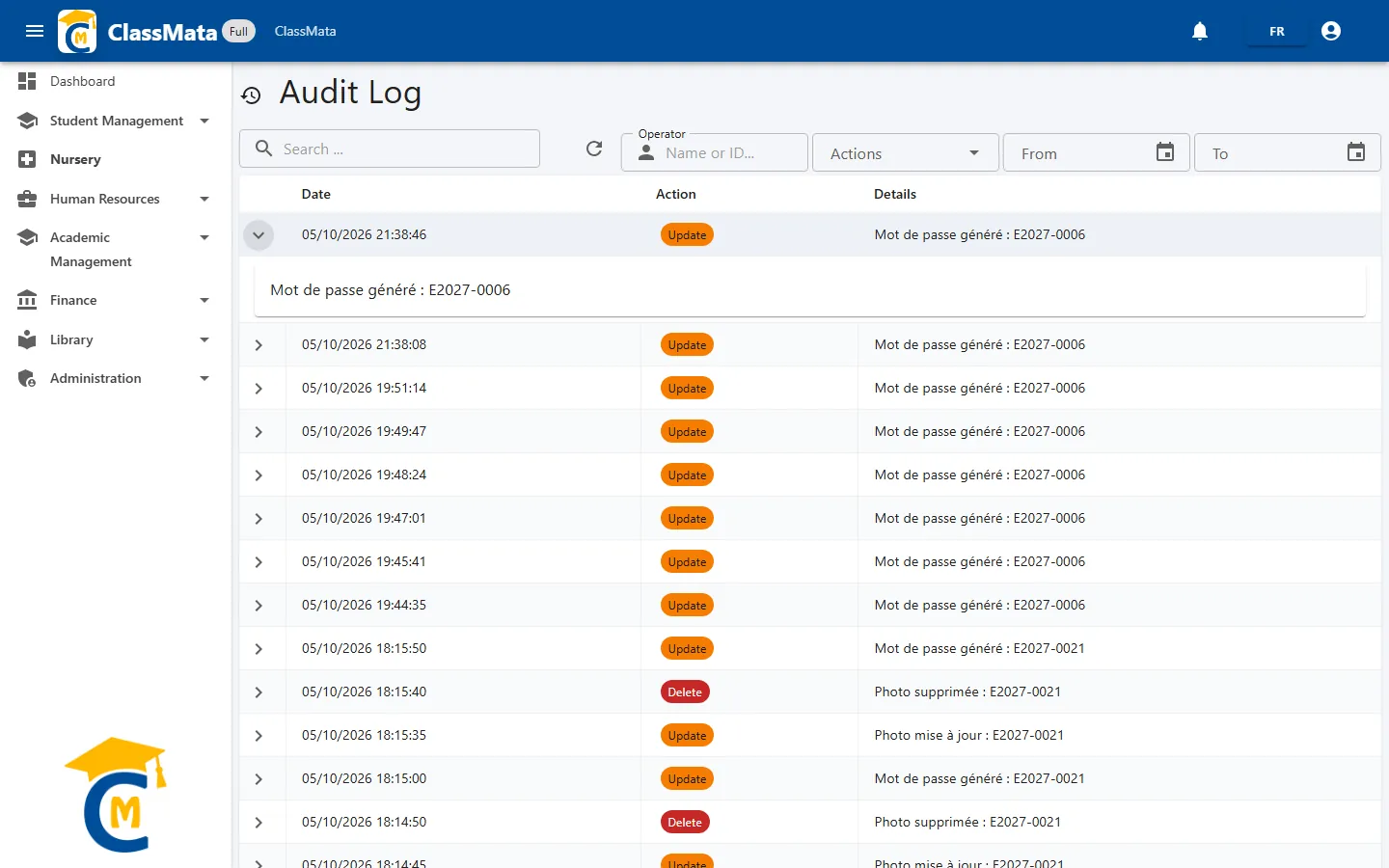This screenshot has height=868, width=1389.
Task: Click the To date field
Action: coord(1287,152)
